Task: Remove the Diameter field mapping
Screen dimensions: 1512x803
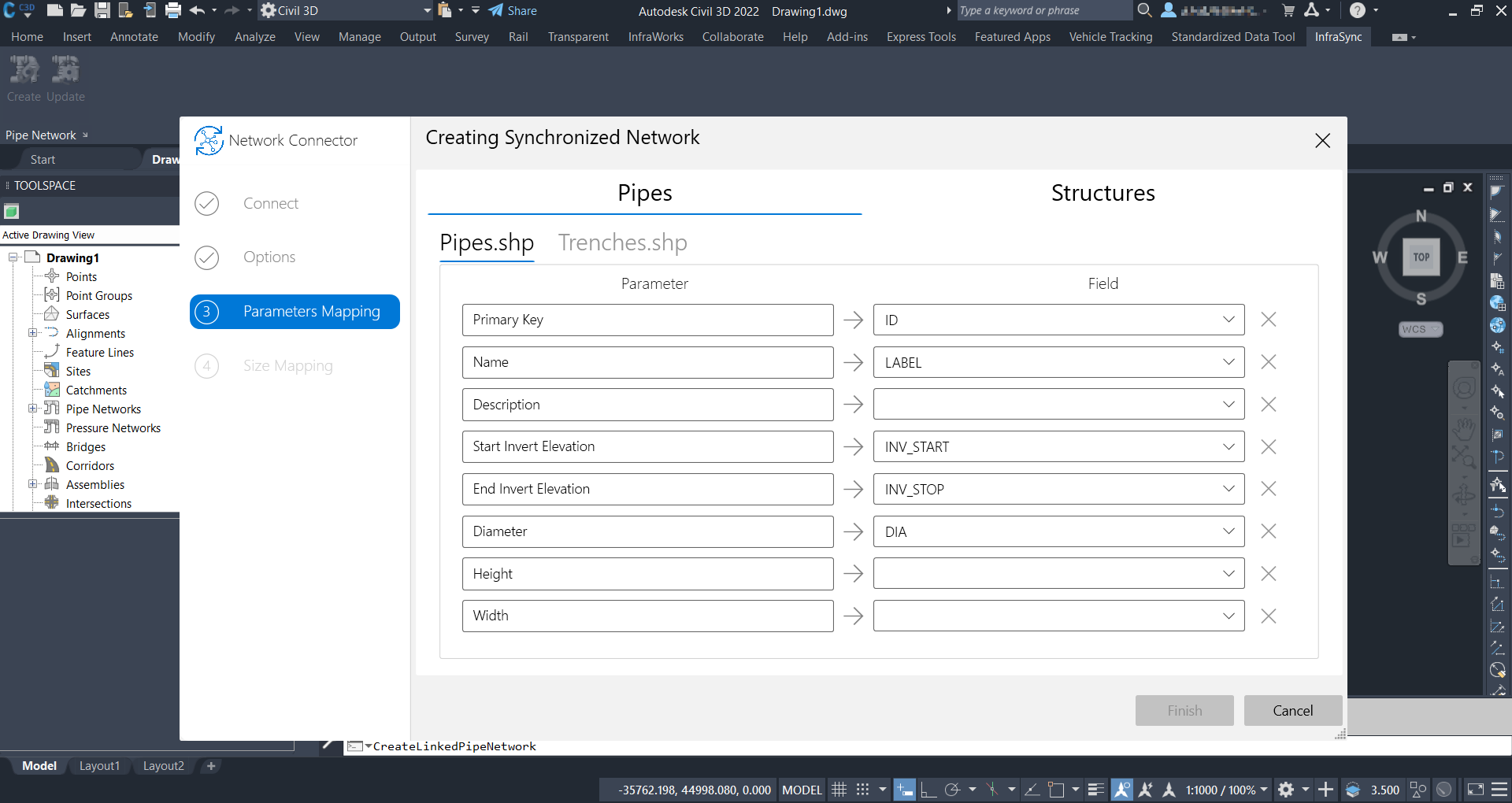Action: tap(1268, 531)
